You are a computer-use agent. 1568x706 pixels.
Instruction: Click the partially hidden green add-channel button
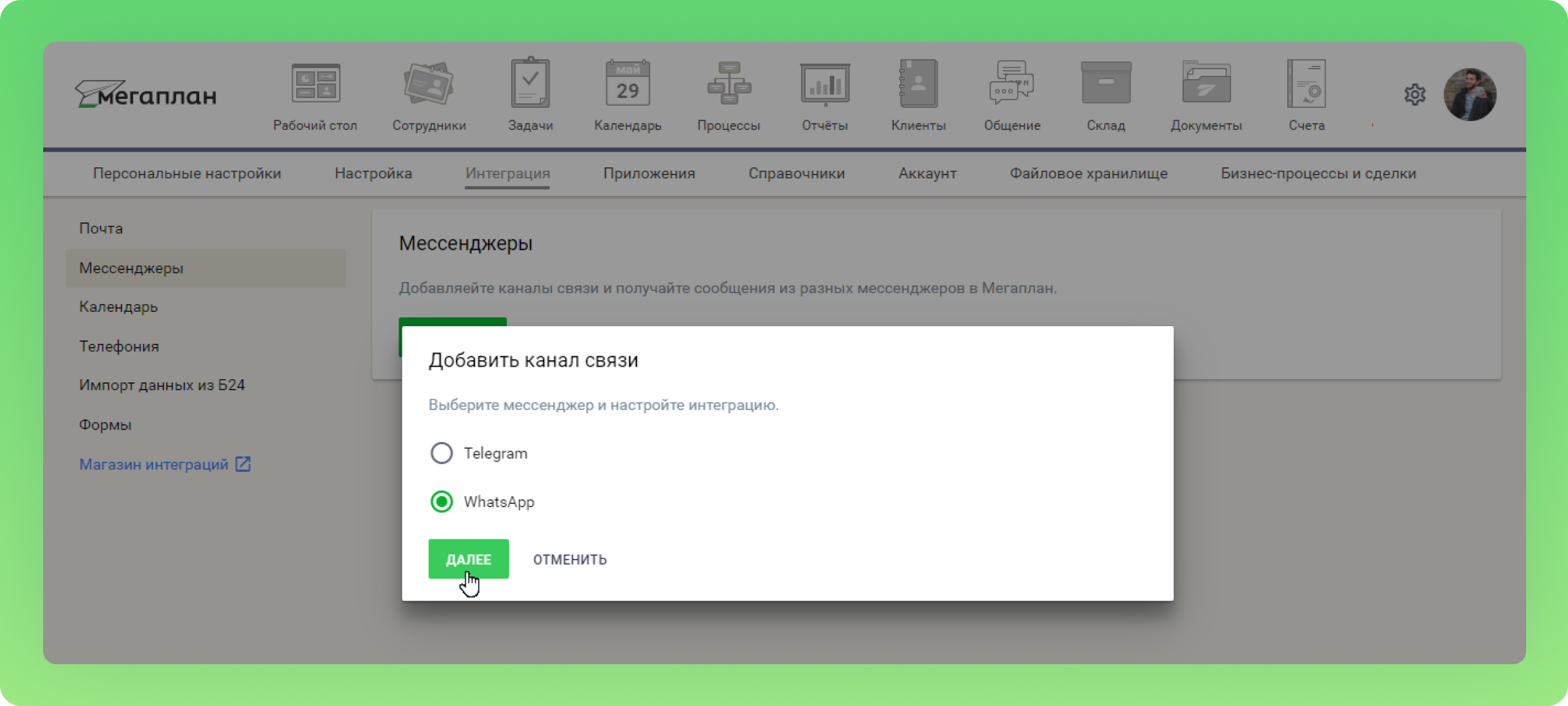coord(453,322)
